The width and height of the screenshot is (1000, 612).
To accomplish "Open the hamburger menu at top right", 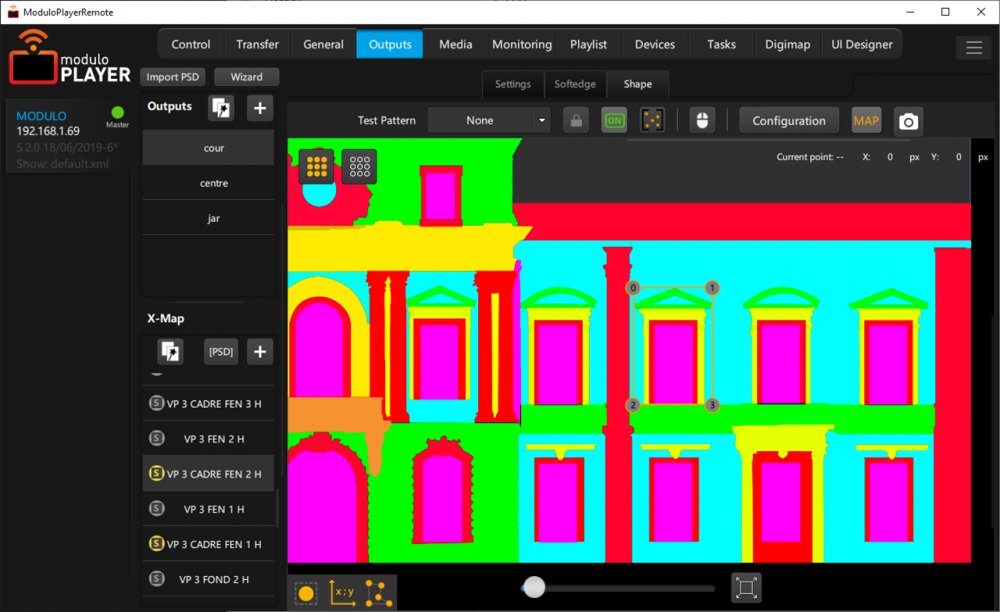I will click(x=974, y=46).
